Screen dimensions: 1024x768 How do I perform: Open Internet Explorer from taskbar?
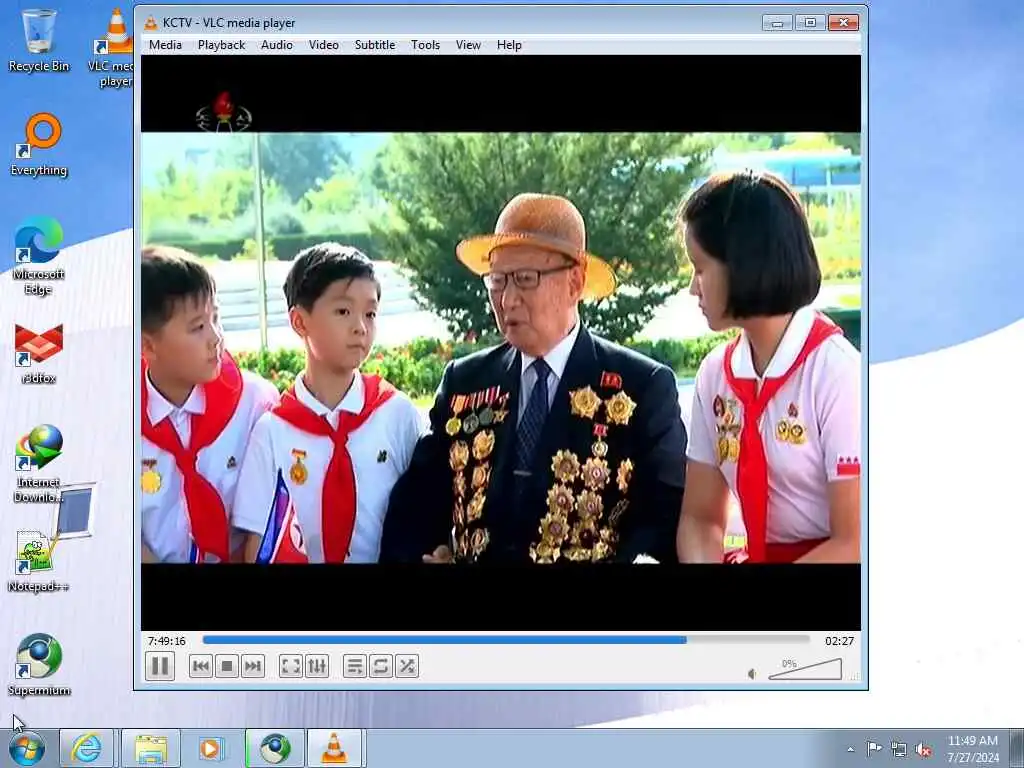(x=86, y=748)
